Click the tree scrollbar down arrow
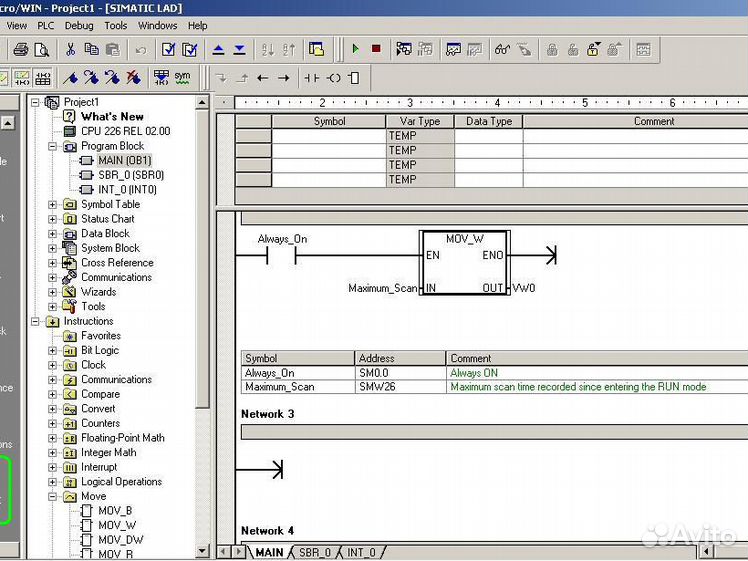 pyautogui.click(x=202, y=551)
